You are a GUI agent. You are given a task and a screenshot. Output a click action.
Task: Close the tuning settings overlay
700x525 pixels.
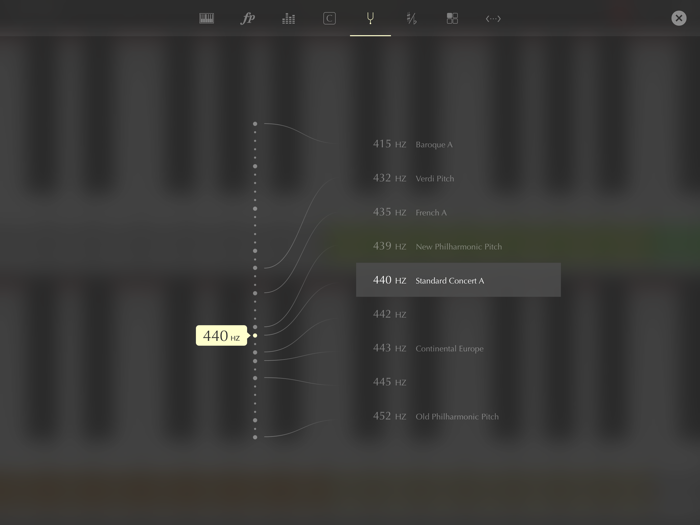(x=679, y=18)
